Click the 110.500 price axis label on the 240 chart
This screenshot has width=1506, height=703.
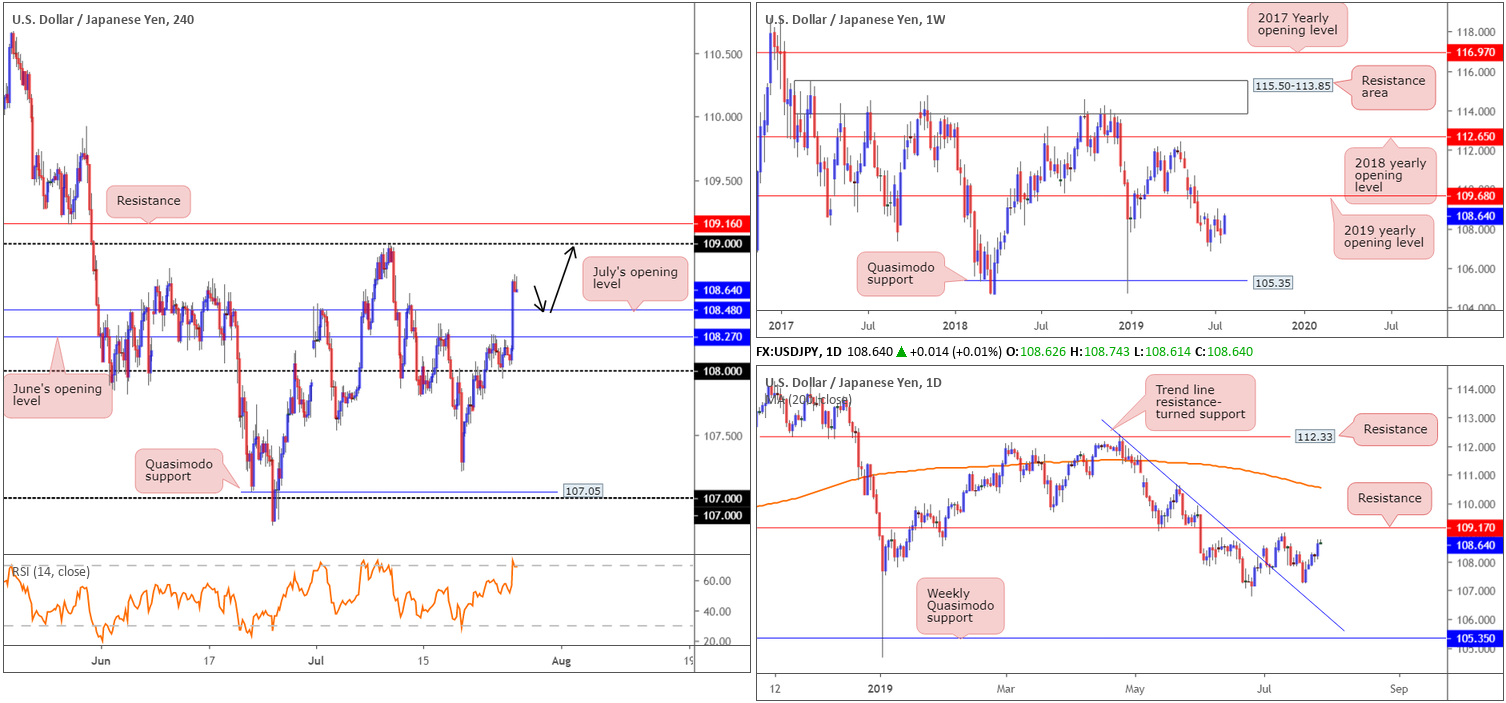(725, 53)
